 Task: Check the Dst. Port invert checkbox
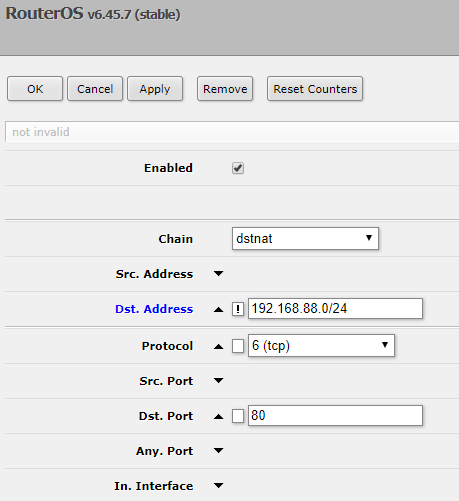[238, 416]
